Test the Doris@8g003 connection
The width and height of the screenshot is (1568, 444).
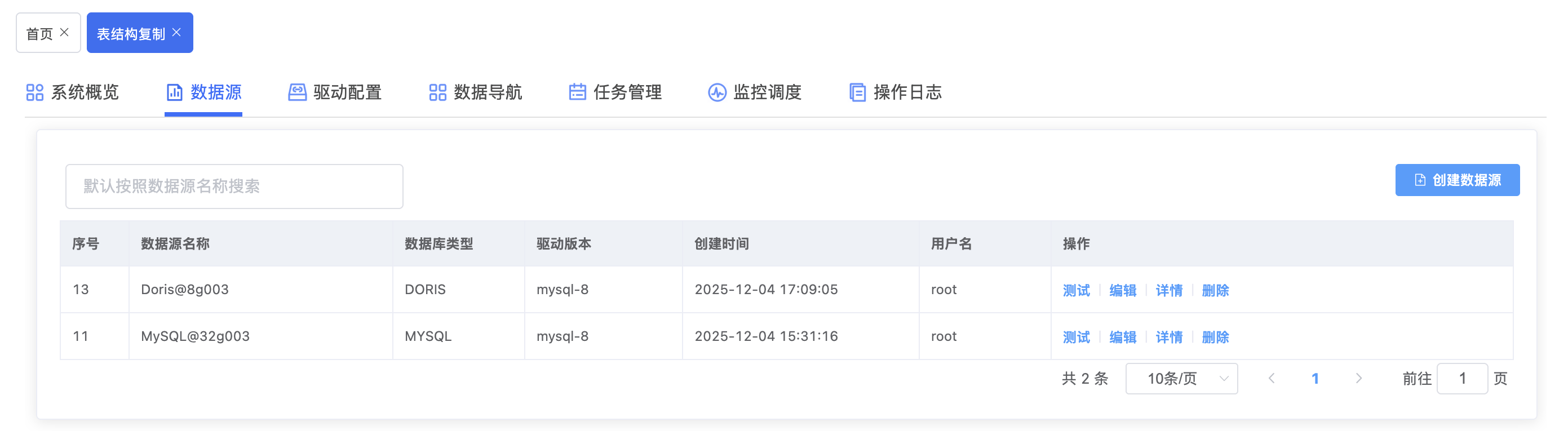tap(1075, 290)
